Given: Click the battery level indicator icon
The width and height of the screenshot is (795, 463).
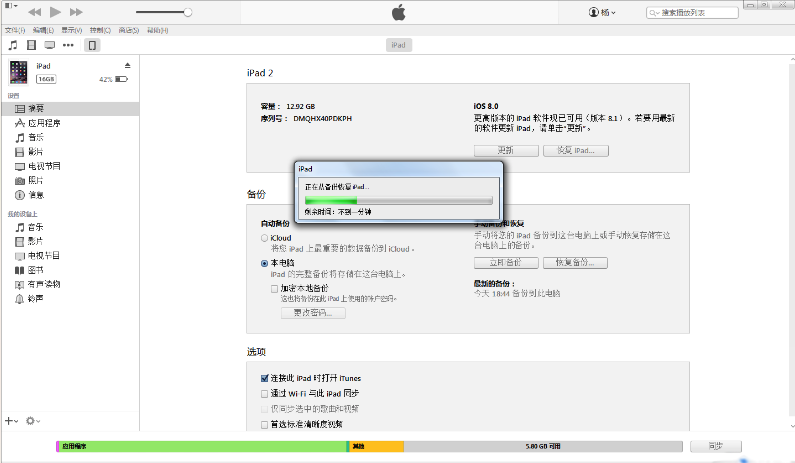Looking at the screenshot, I should point(122,79).
